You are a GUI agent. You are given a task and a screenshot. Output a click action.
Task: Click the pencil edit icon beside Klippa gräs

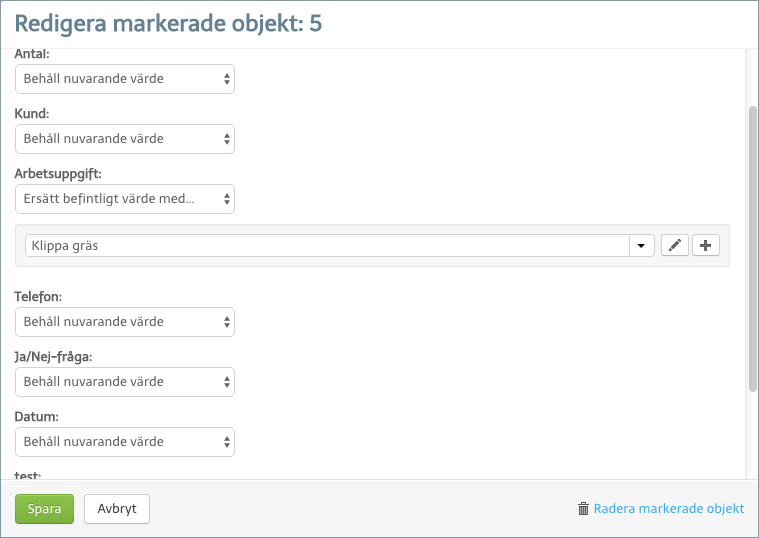point(675,246)
